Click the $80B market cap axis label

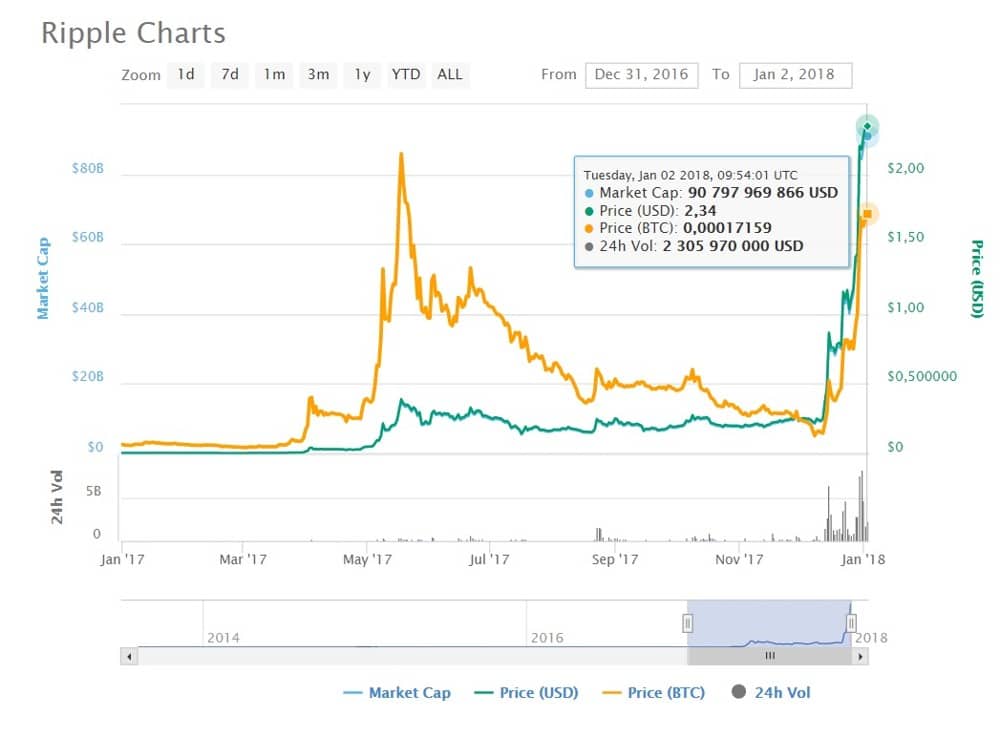tap(87, 168)
